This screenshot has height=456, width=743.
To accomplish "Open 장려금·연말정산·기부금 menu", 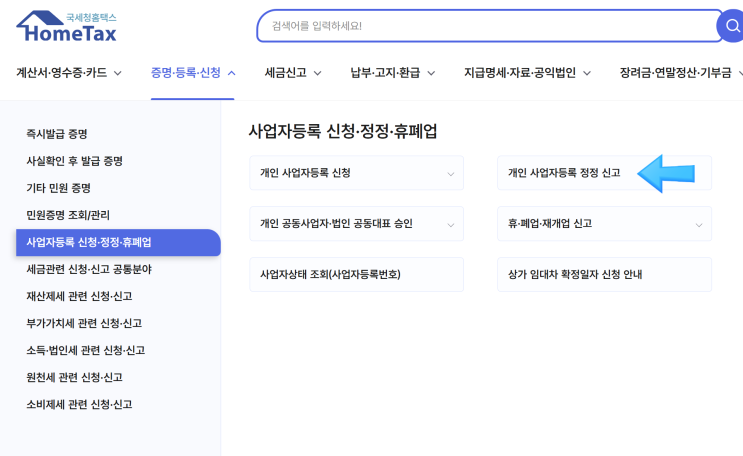I will pos(680,73).
